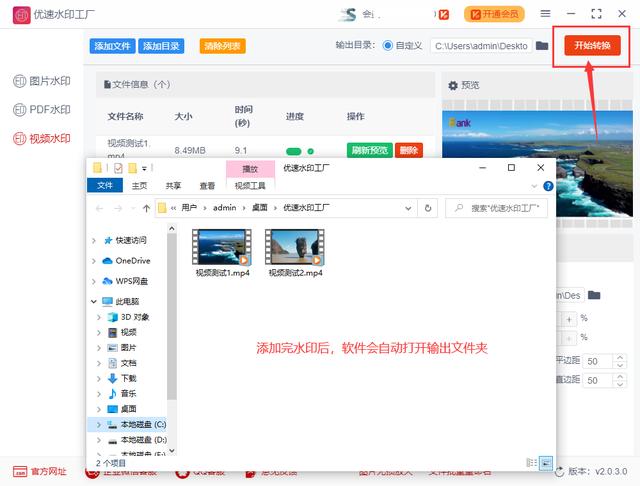640x486 pixels.
Task: Click the 添加文件 add file button
Action: pyautogui.click(x=112, y=46)
